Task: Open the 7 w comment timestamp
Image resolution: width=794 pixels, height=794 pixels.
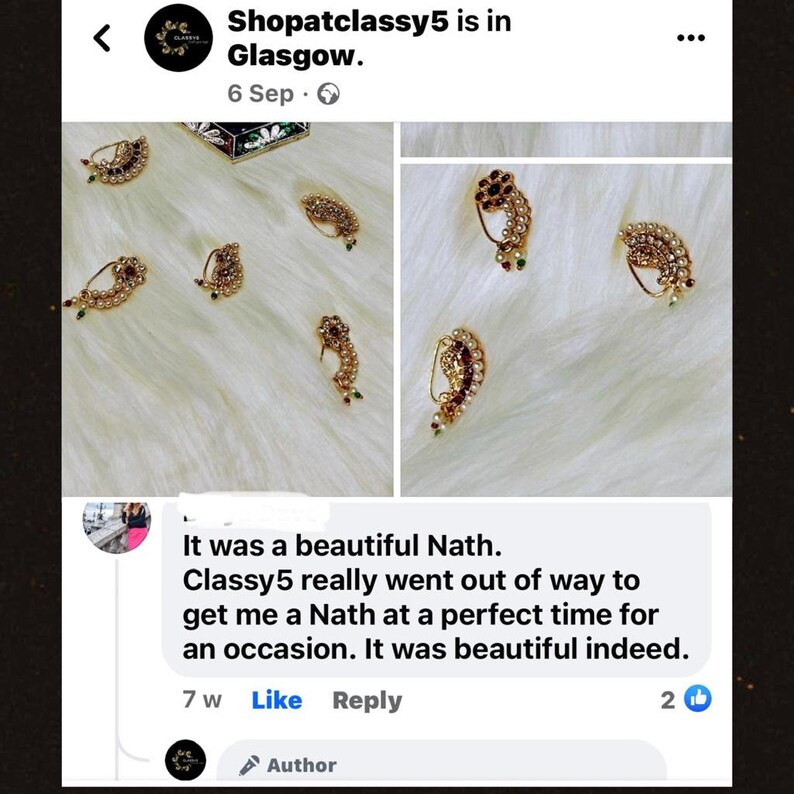Action: (x=202, y=700)
